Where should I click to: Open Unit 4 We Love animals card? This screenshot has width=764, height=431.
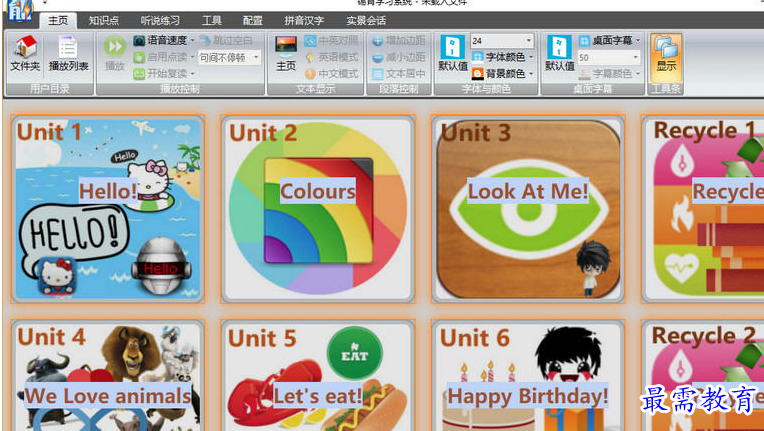pyautogui.click(x=108, y=375)
